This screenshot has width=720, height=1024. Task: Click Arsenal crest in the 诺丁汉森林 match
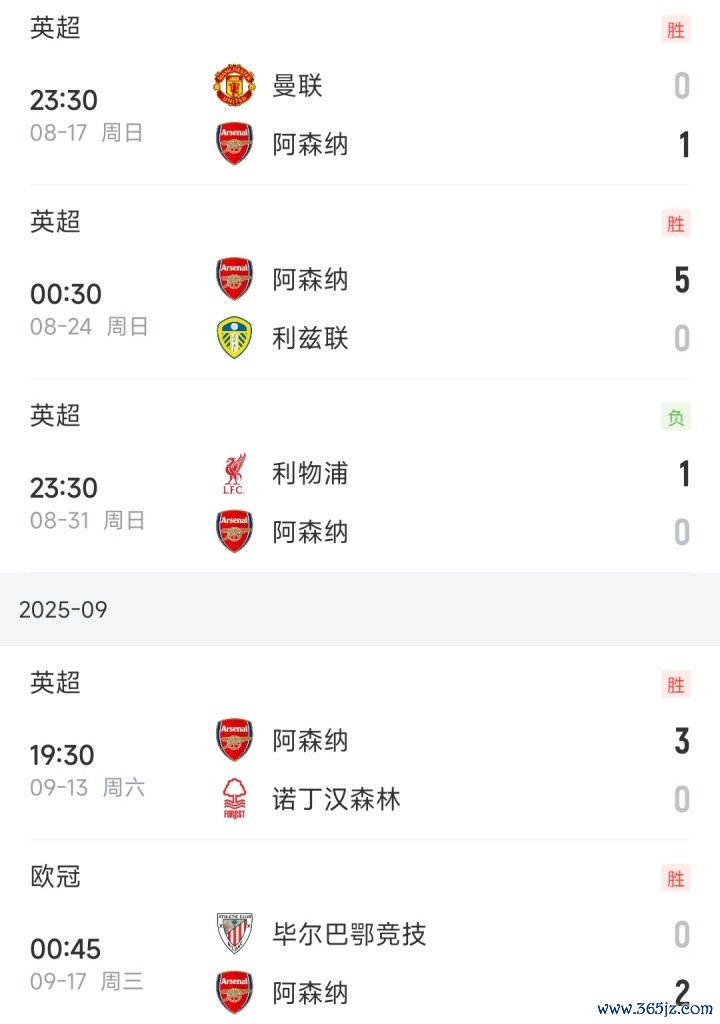click(235, 741)
